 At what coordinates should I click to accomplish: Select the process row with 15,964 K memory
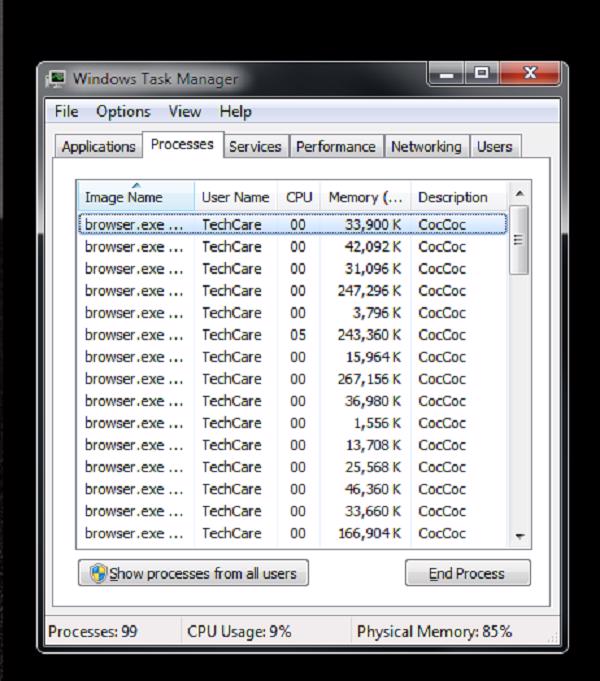point(292,357)
